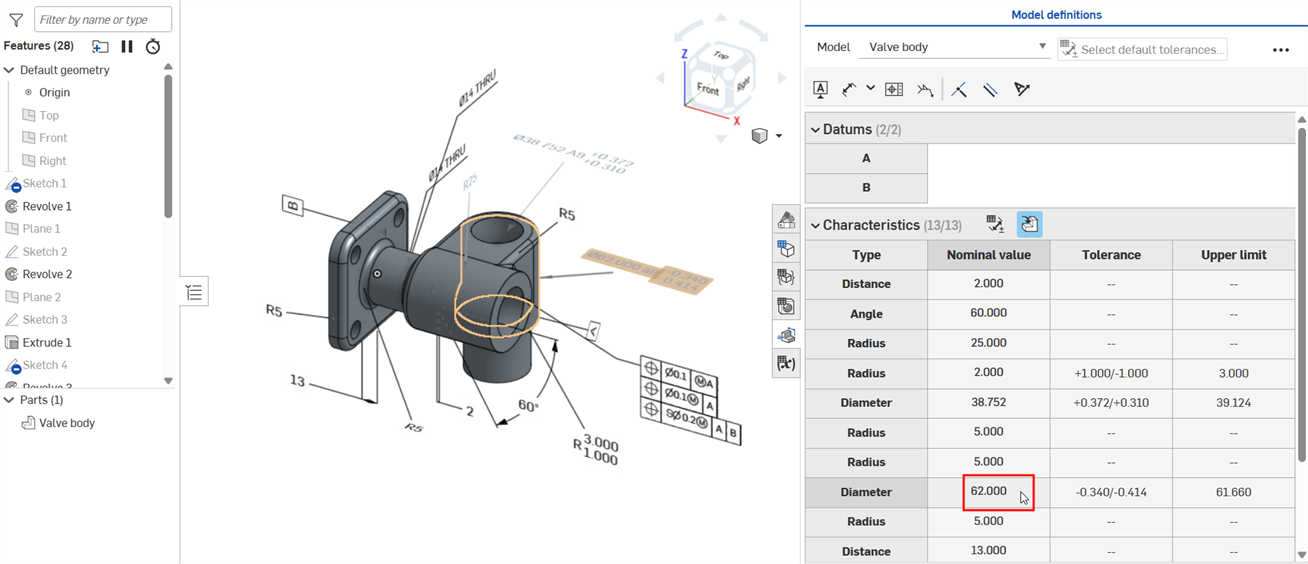The width and height of the screenshot is (1308, 564).
Task: Click the feature list filter funnel icon
Action: pyautogui.click(x=16, y=19)
